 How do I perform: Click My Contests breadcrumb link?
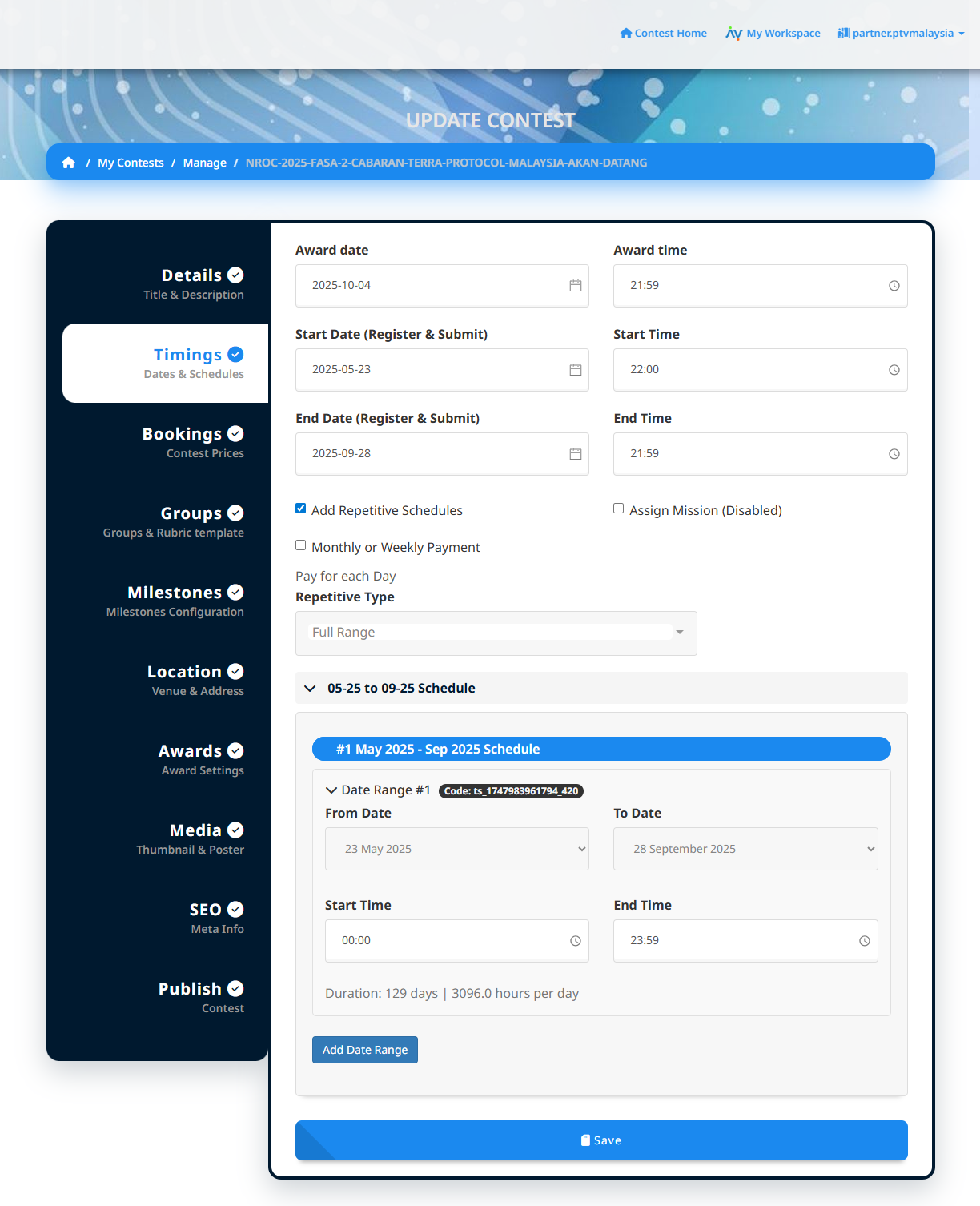click(131, 163)
